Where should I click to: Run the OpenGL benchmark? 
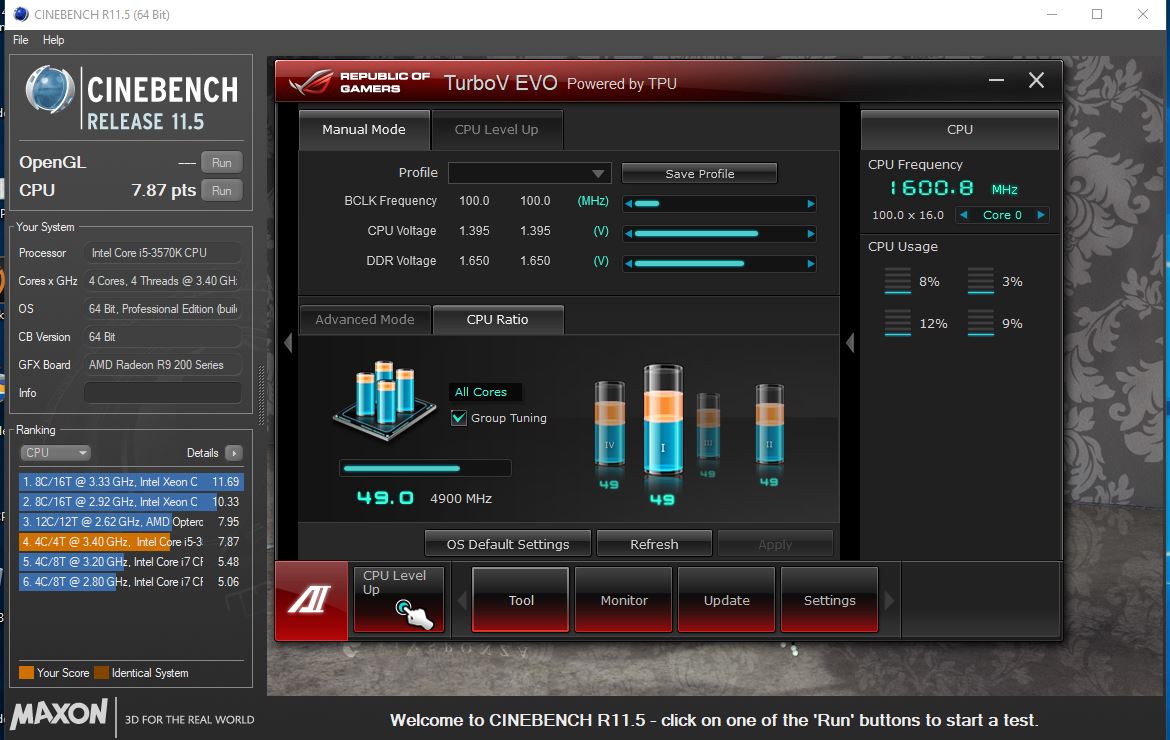[x=222, y=163]
